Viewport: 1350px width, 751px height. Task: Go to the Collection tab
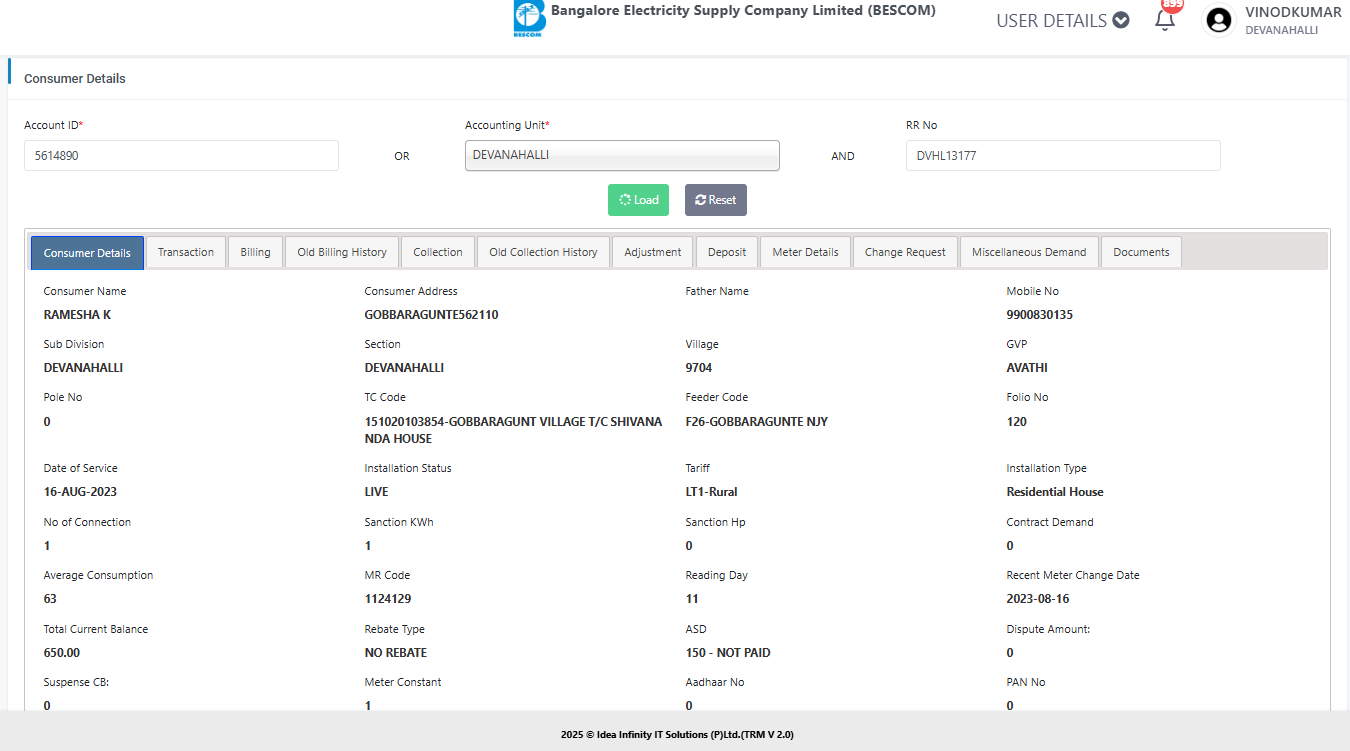tap(438, 252)
